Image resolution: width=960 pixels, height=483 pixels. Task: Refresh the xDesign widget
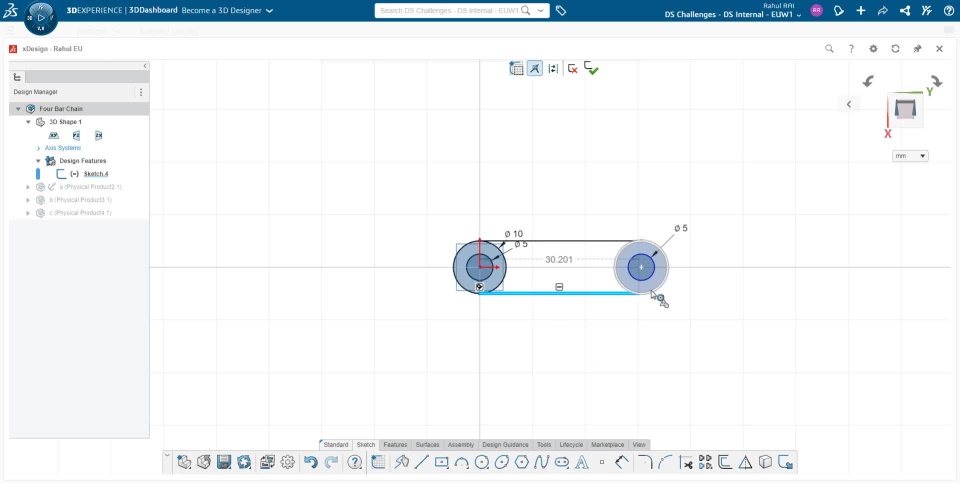pos(895,48)
